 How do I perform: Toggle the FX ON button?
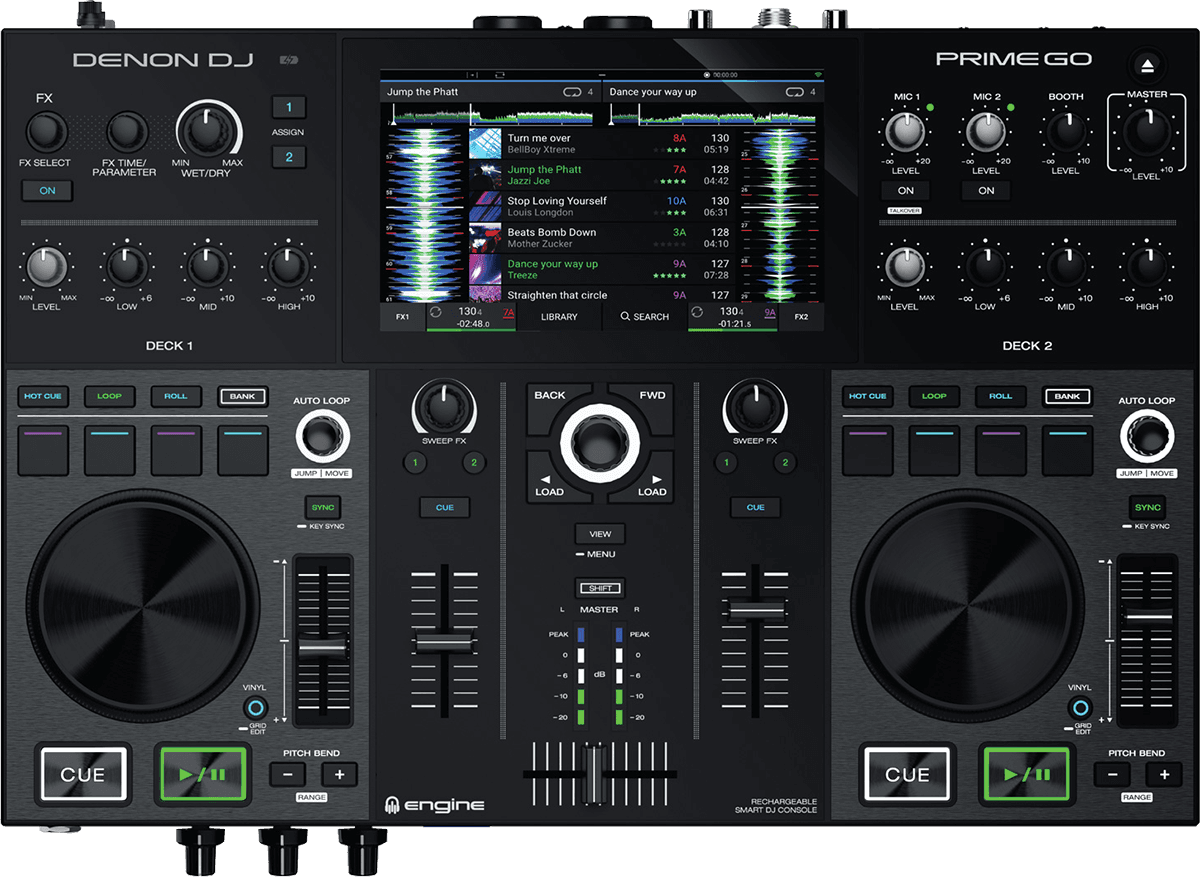(47, 191)
